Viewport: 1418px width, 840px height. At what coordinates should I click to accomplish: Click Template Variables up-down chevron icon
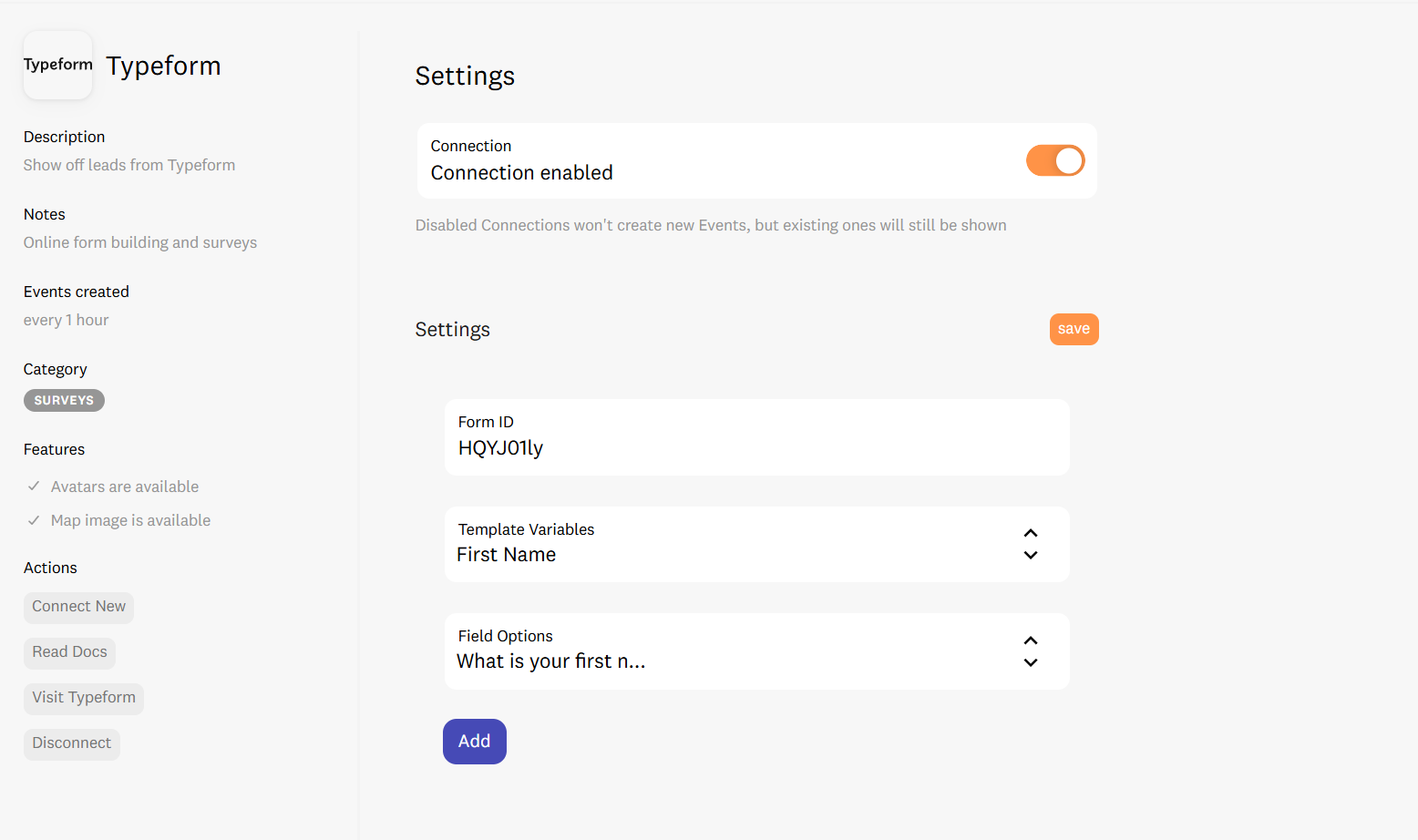point(1030,544)
